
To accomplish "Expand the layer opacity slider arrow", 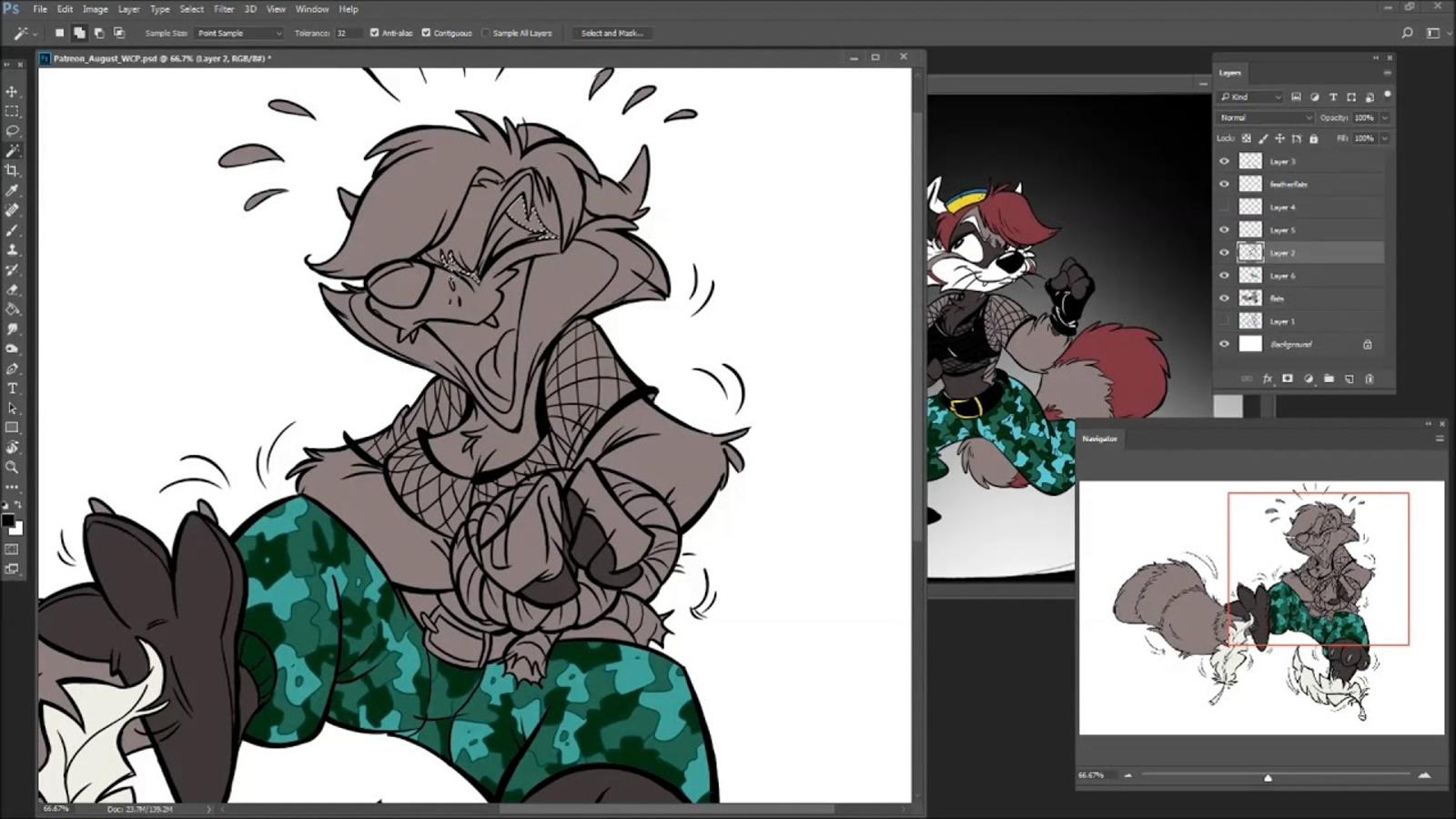I will [x=1385, y=117].
